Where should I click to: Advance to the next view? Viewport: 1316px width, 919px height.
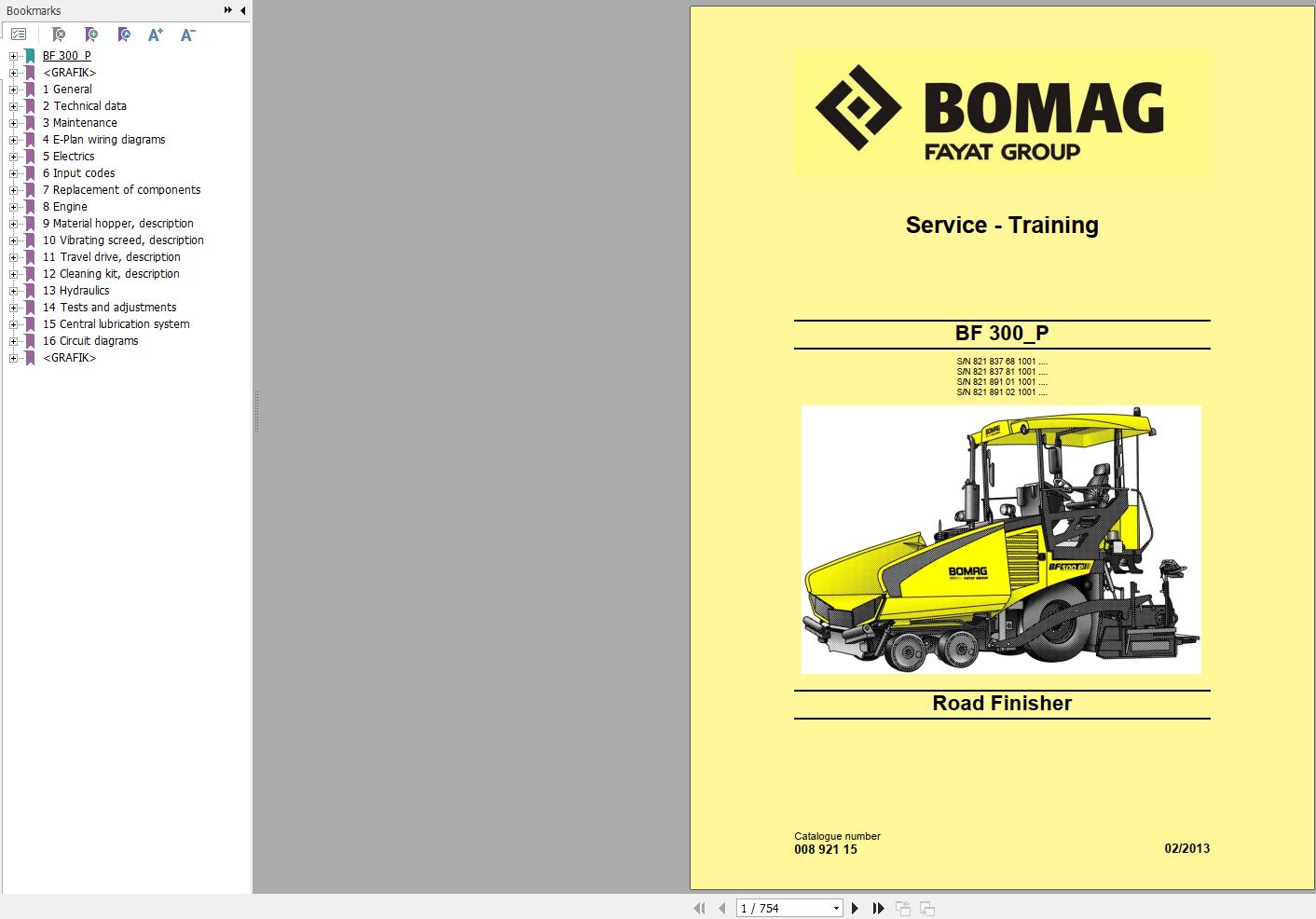point(926,907)
